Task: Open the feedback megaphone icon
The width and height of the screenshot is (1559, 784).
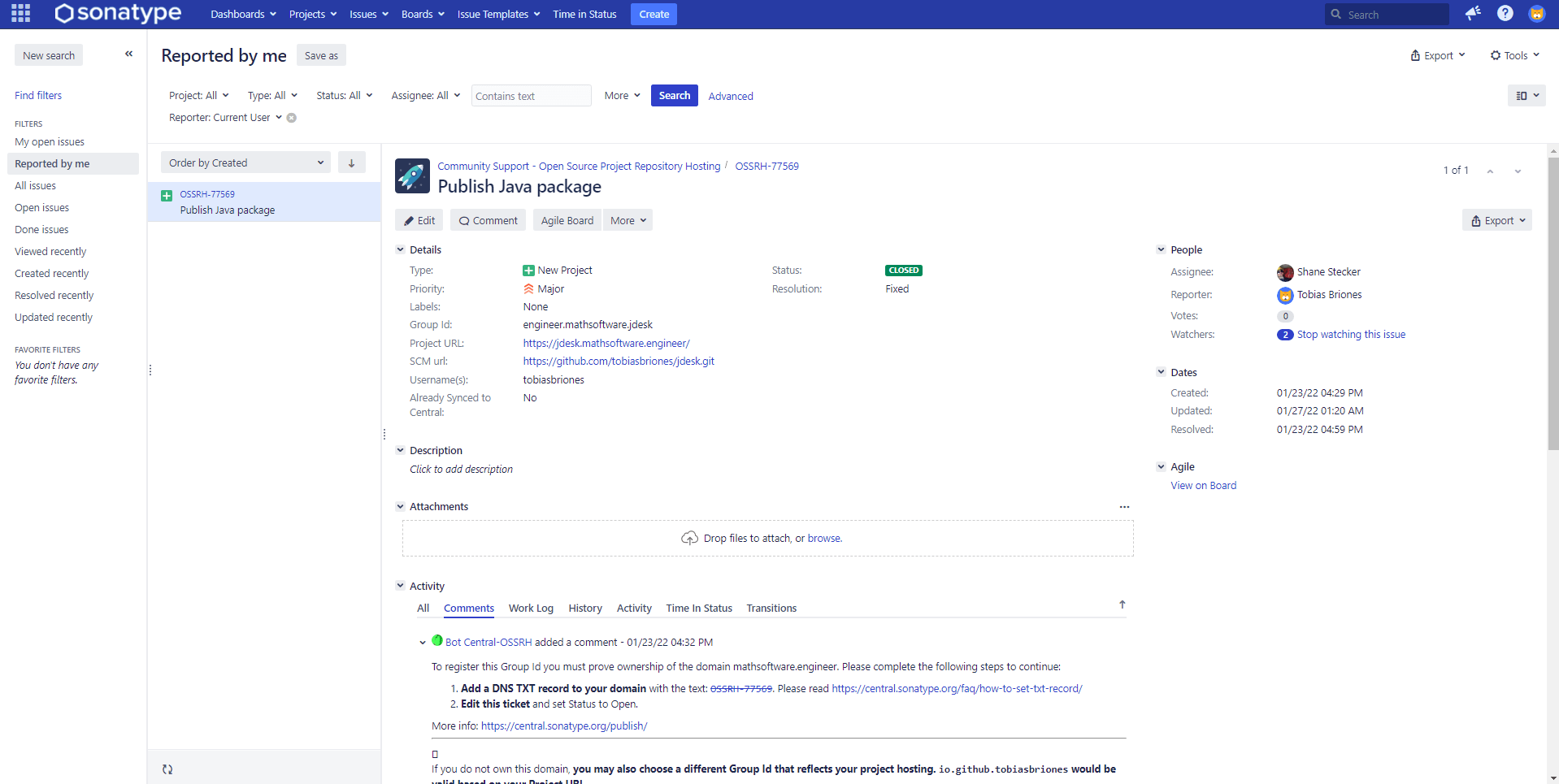Action: (1473, 13)
